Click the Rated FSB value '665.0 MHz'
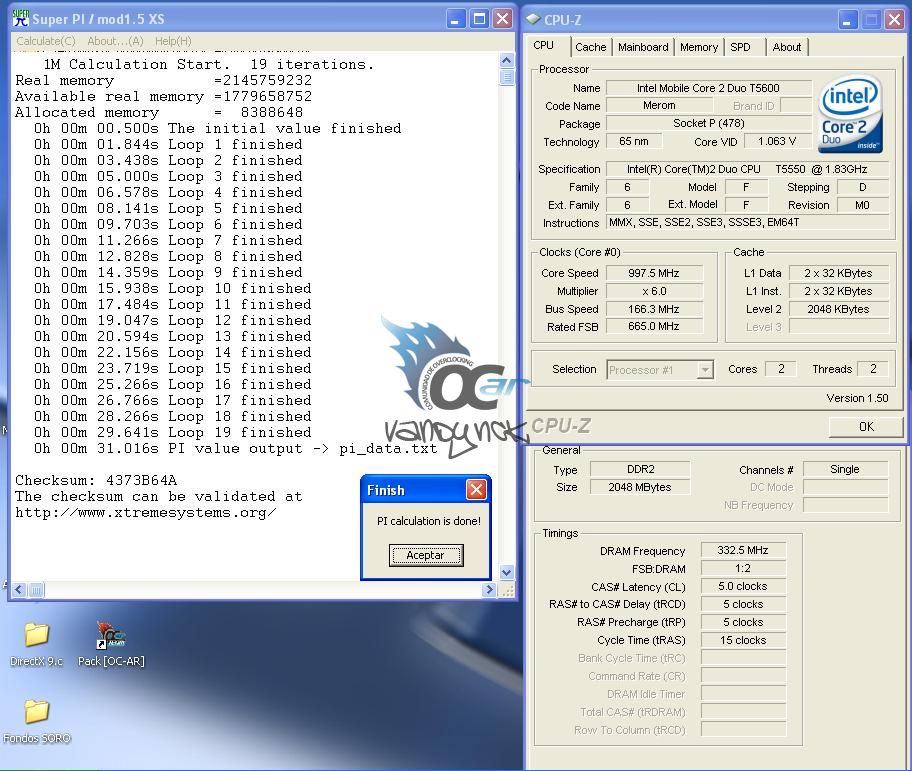The image size is (912, 771). tap(654, 327)
